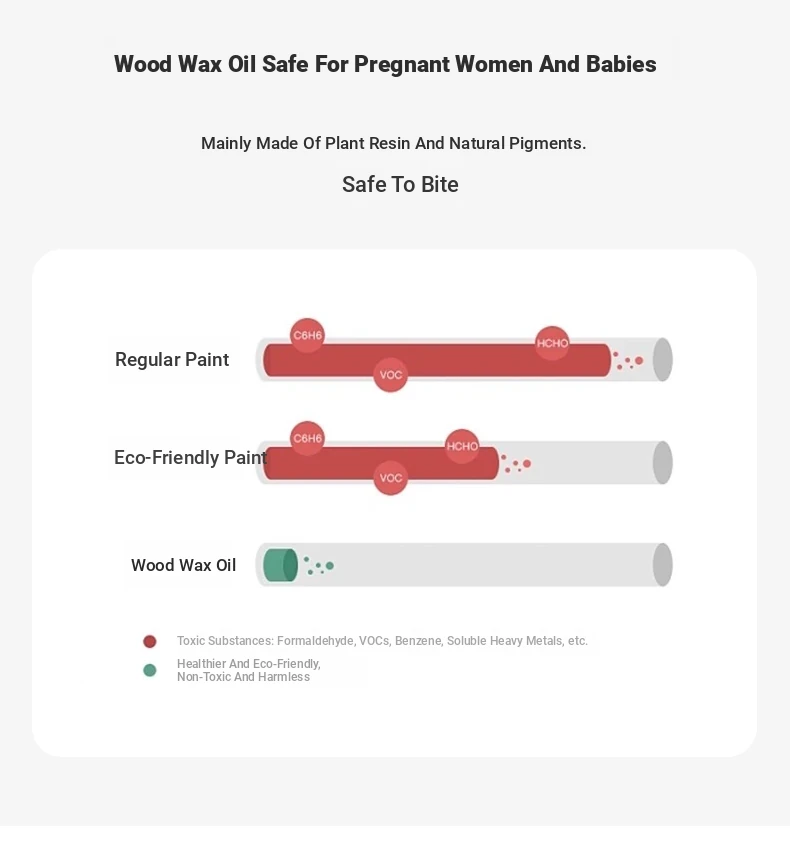
Task: Click the Healthier And Eco-Friendly legend text
Action: click(248, 670)
